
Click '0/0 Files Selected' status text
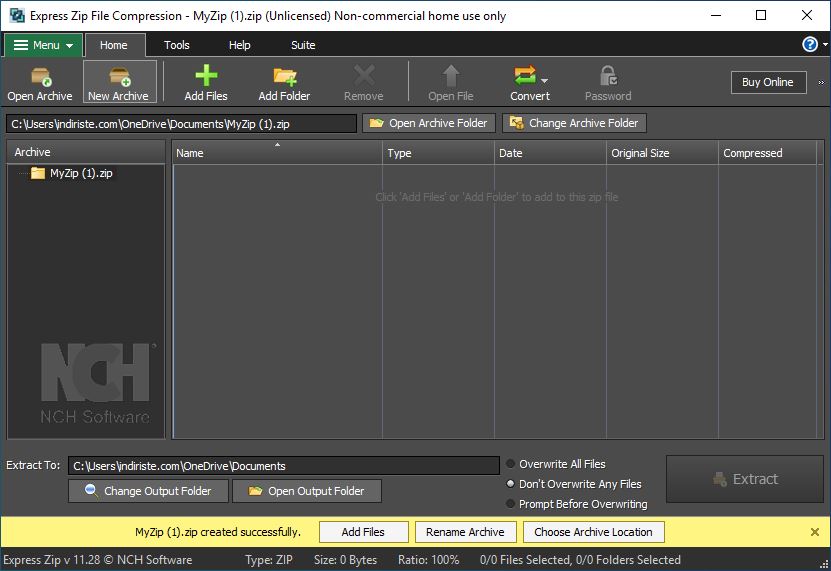coord(524,560)
